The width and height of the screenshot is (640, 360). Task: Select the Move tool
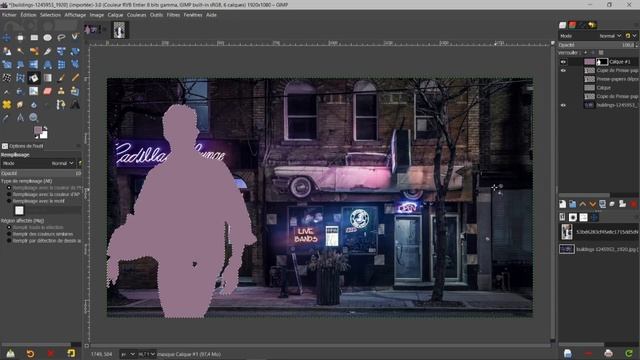(7, 38)
